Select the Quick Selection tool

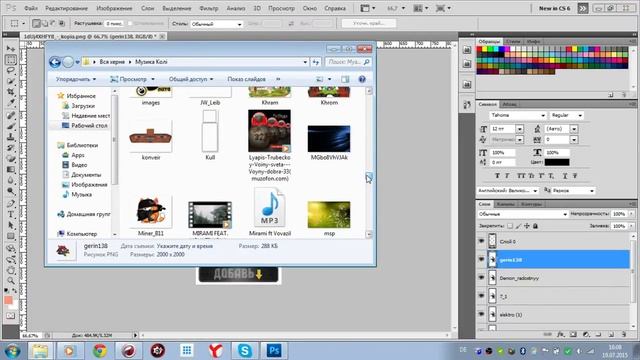(11, 82)
